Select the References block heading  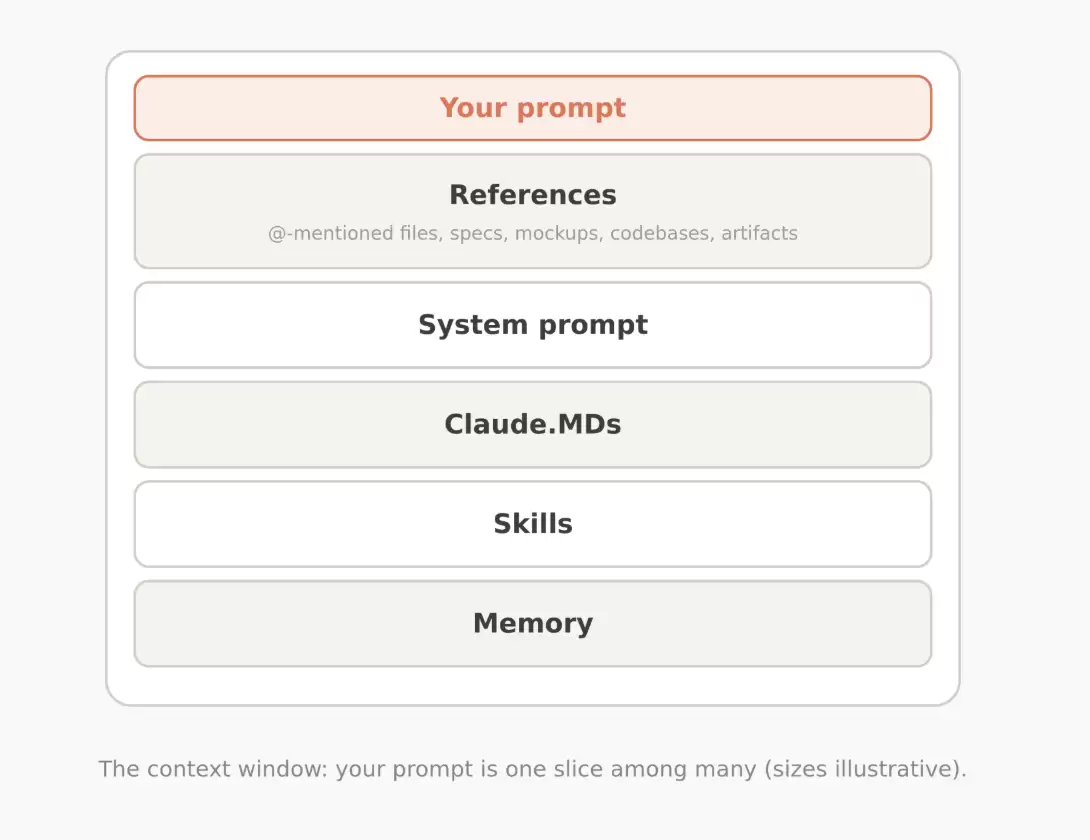[x=532, y=195]
